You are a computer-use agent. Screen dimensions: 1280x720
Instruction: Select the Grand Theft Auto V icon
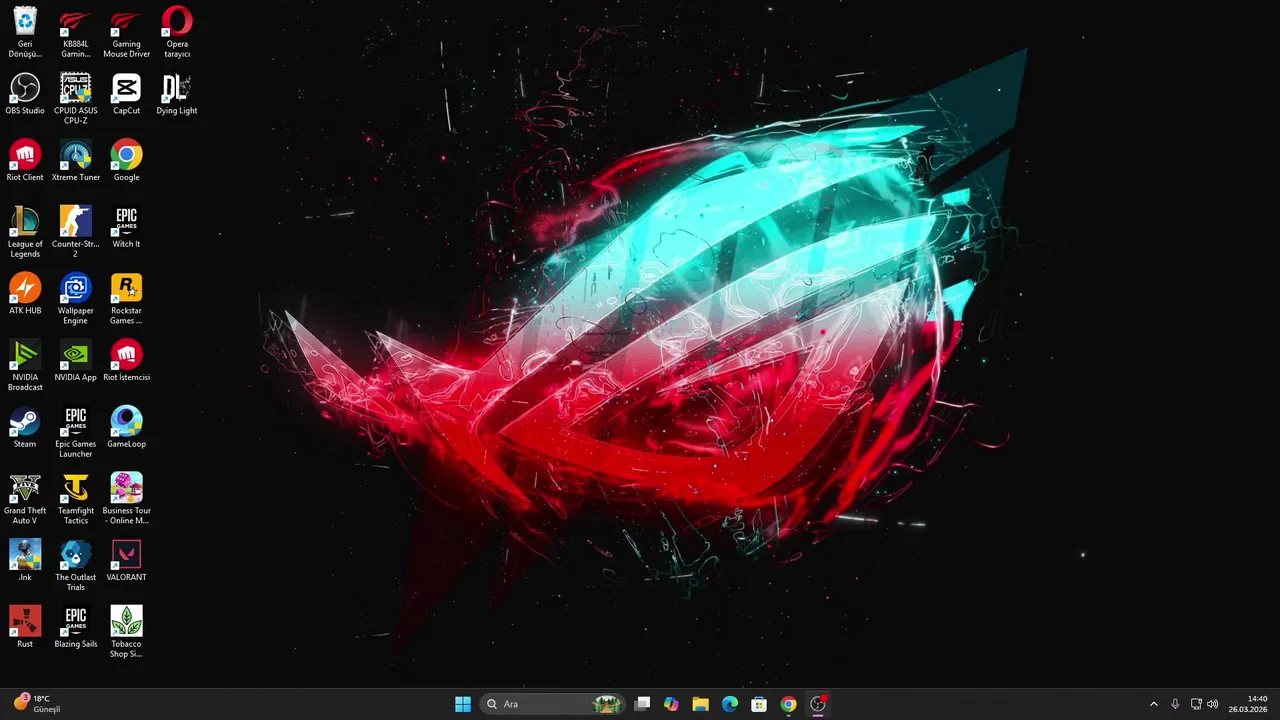click(x=25, y=499)
